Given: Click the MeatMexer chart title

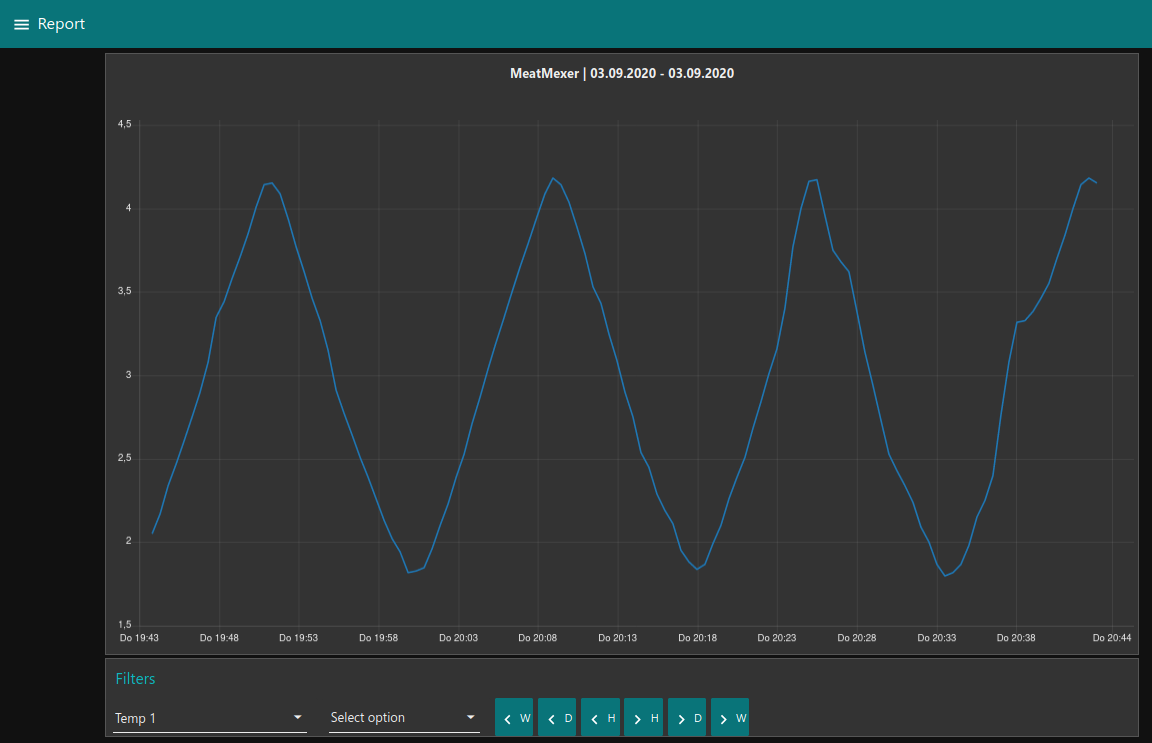Looking at the screenshot, I should tap(621, 73).
